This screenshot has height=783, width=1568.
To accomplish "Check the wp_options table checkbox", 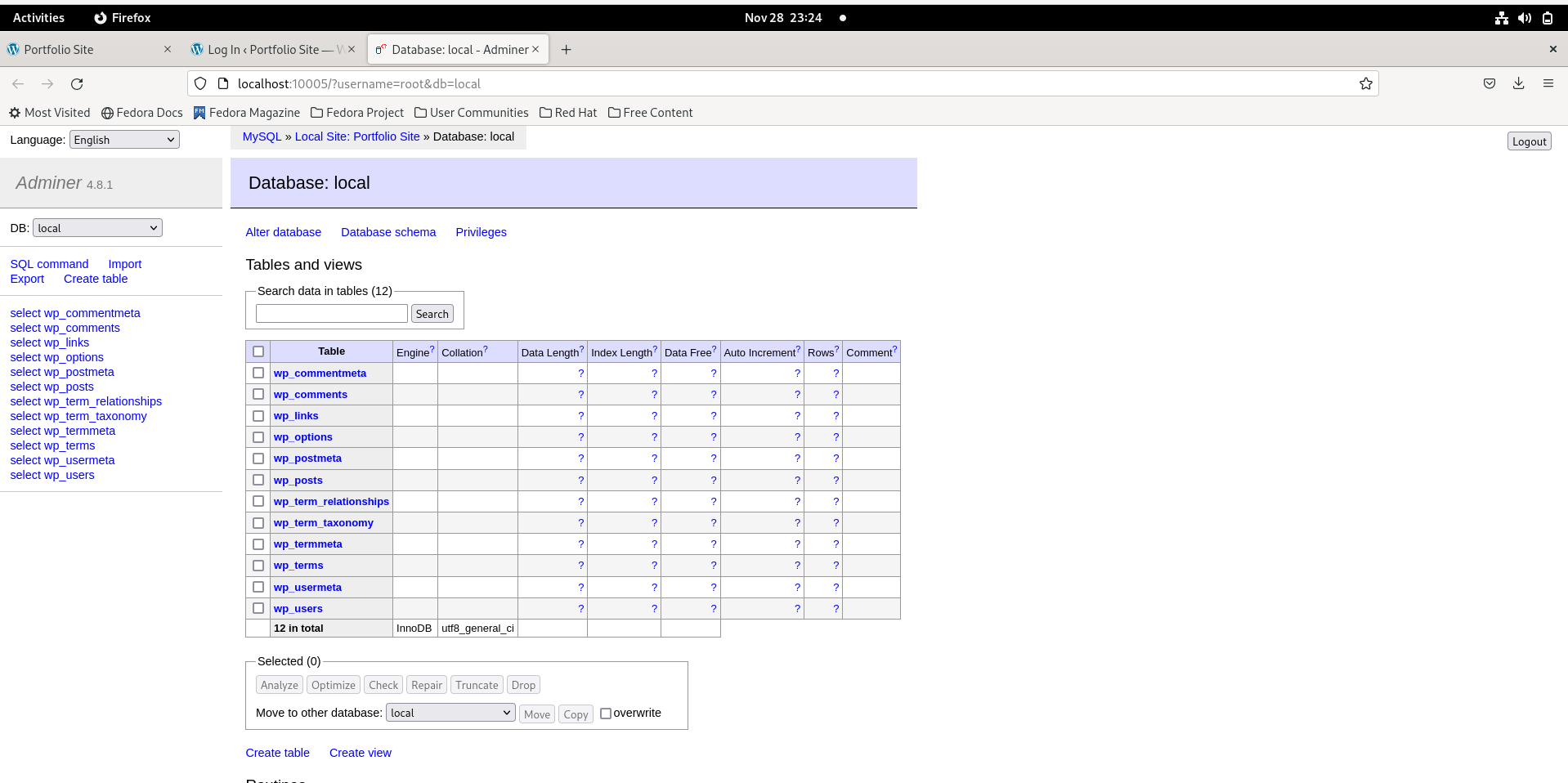I will (x=258, y=437).
